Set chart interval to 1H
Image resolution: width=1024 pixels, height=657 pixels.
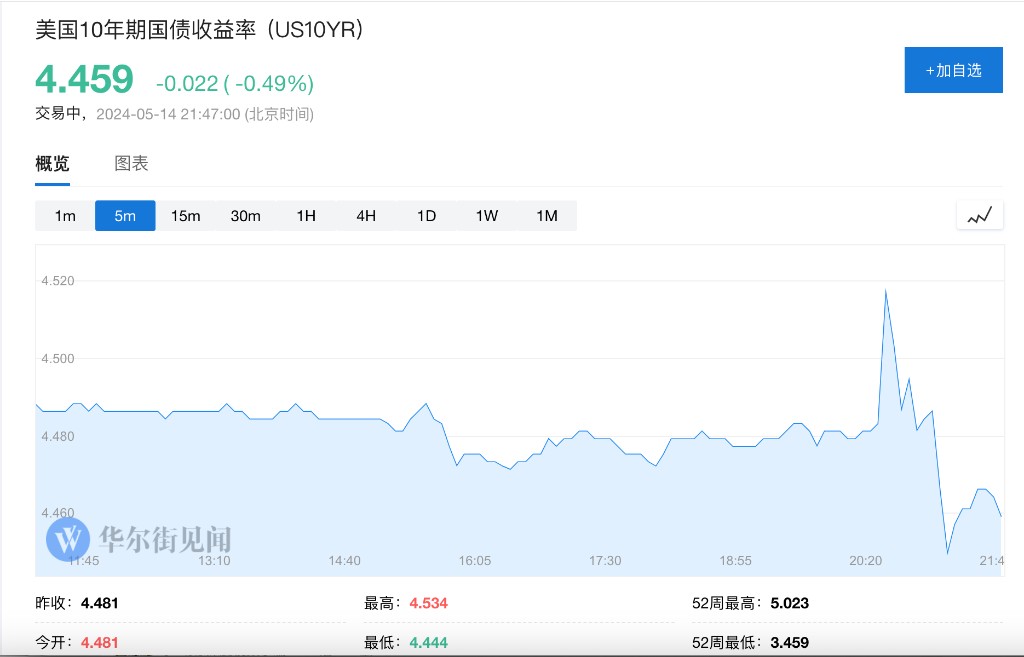click(306, 216)
